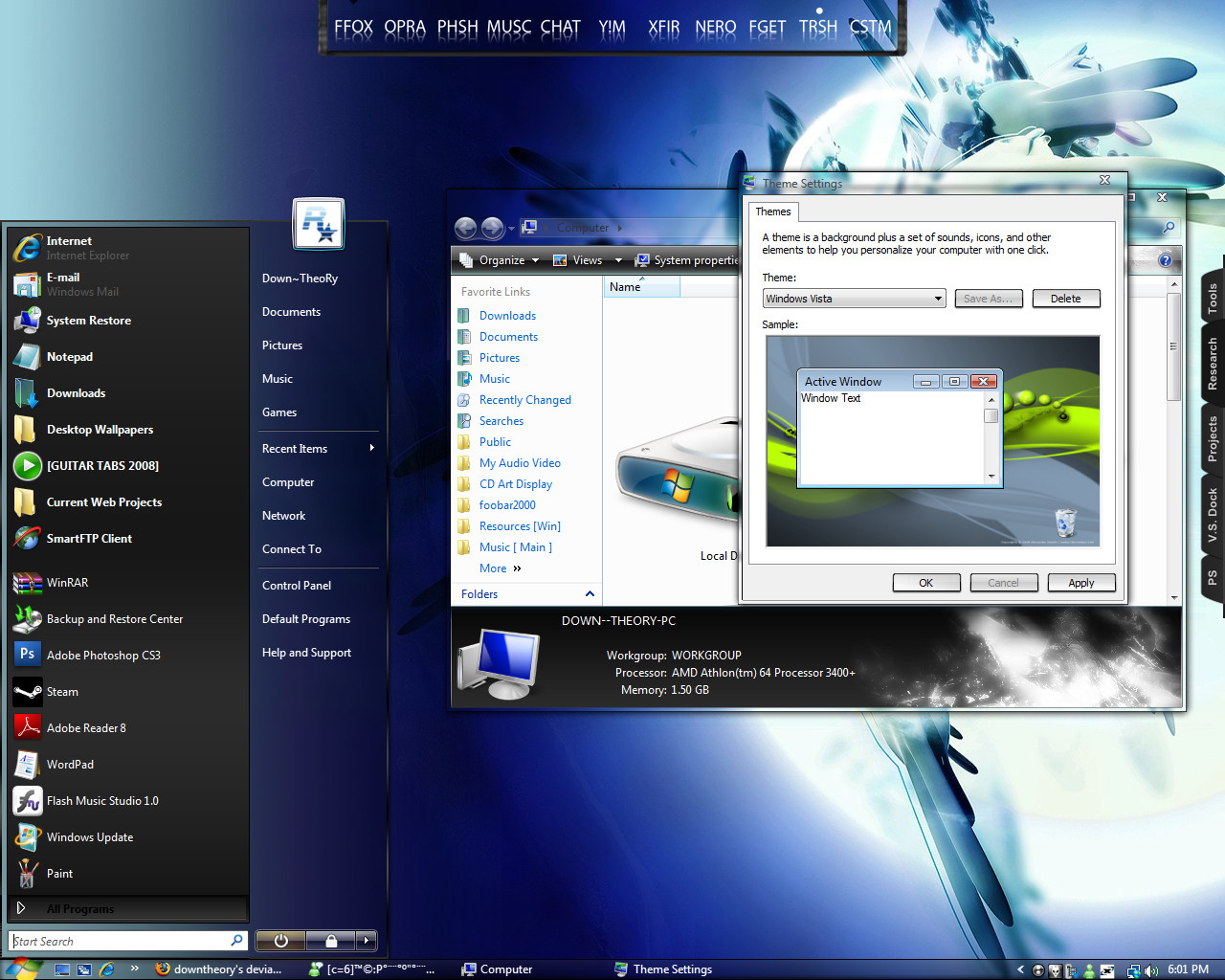Open WordPad from the Start menu
The height and width of the screenshot is (980, 1225).
pos(127,765)
